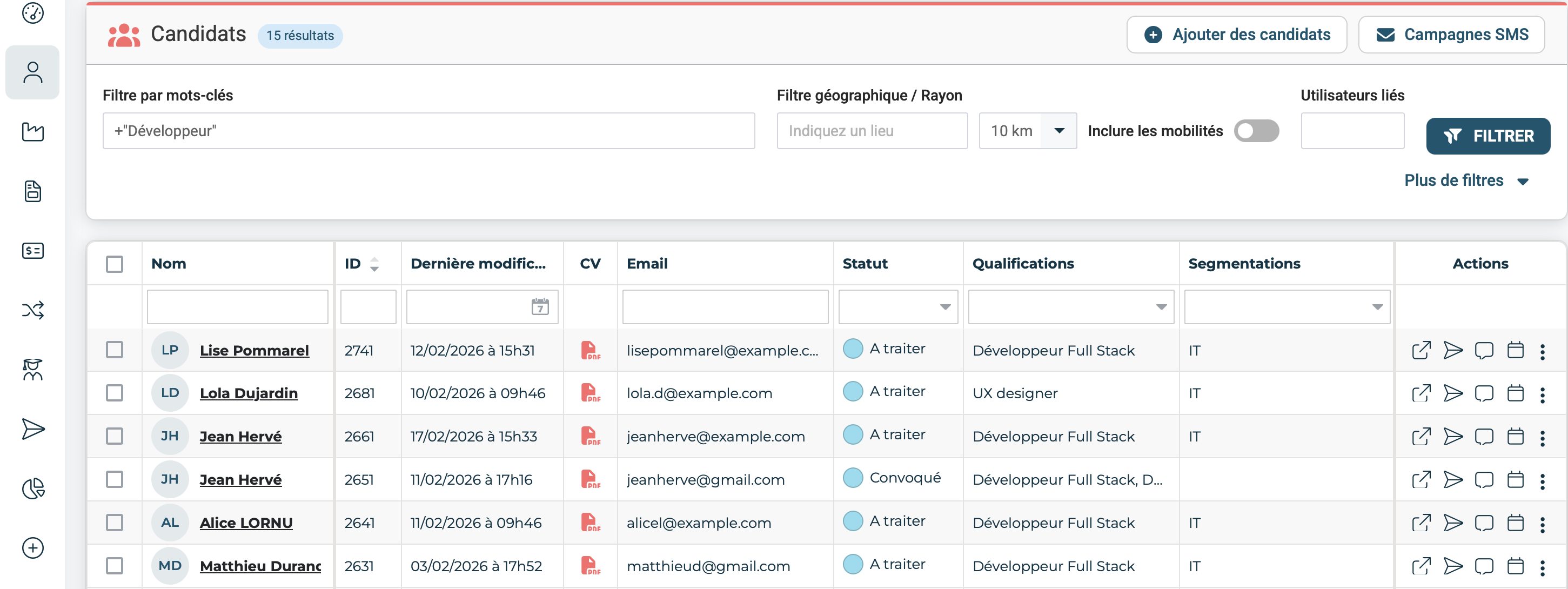Open more actions menu for Lise Pommarel

click(x=1542, y=352)
